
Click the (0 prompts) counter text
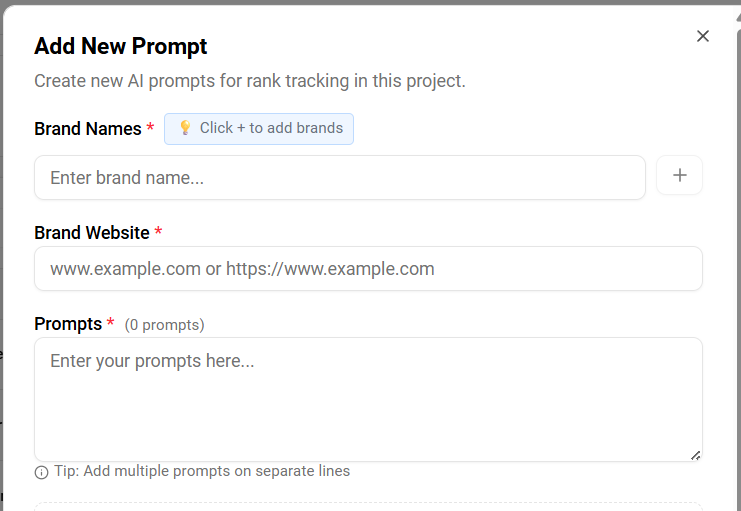click(x=164, y=325)
